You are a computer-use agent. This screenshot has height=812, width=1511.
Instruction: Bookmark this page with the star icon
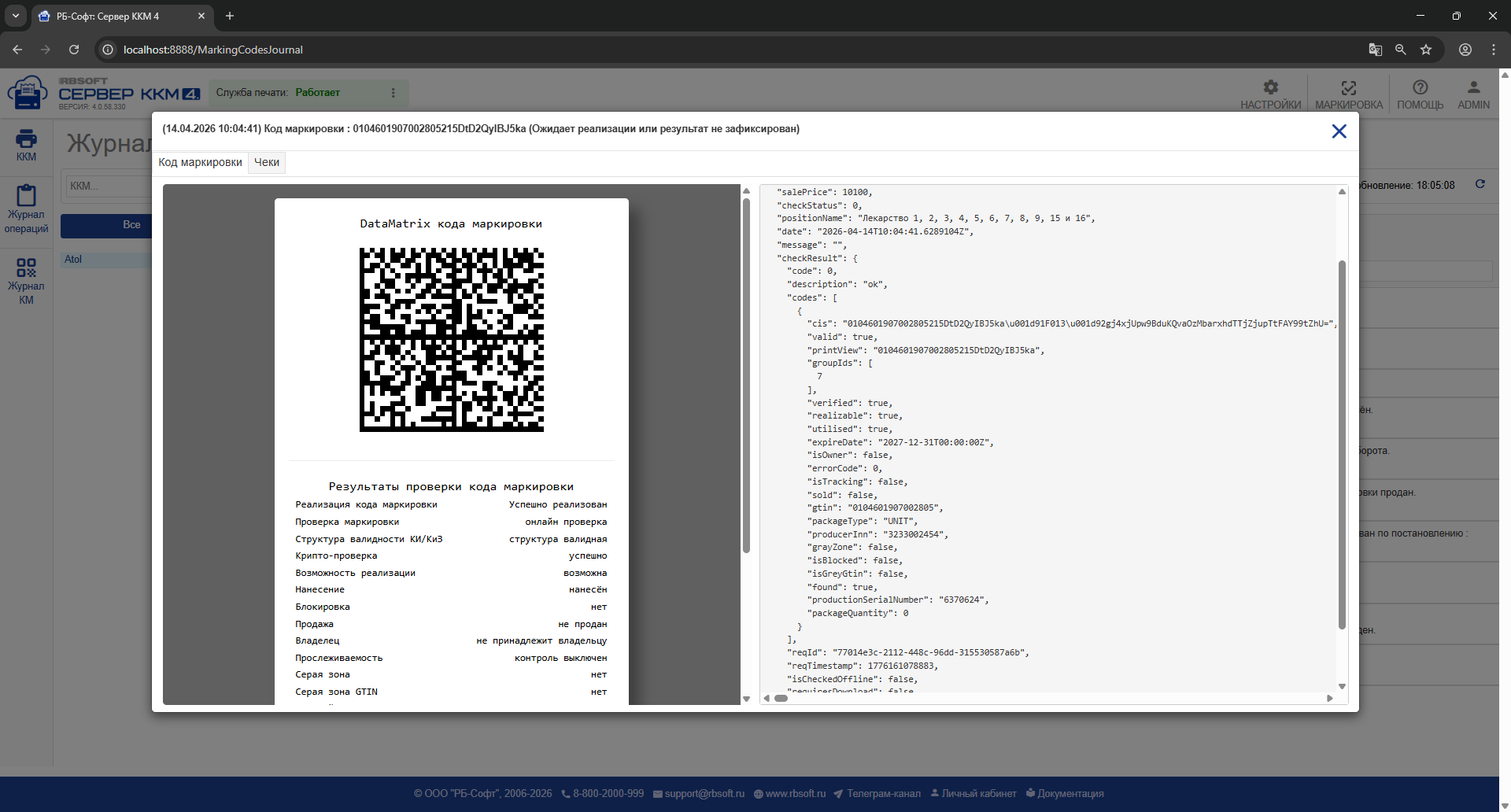(1426, 50)
